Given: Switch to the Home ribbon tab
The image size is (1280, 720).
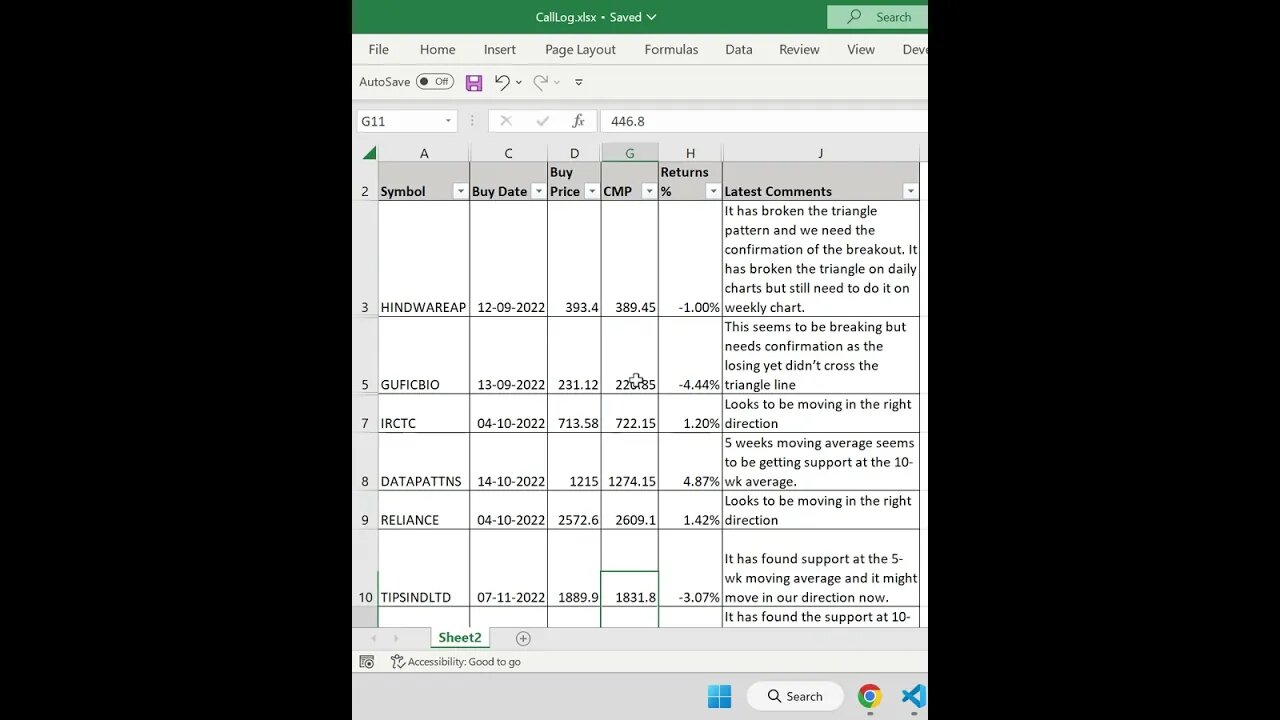Looking at the screenshot, I should (437, 49).
